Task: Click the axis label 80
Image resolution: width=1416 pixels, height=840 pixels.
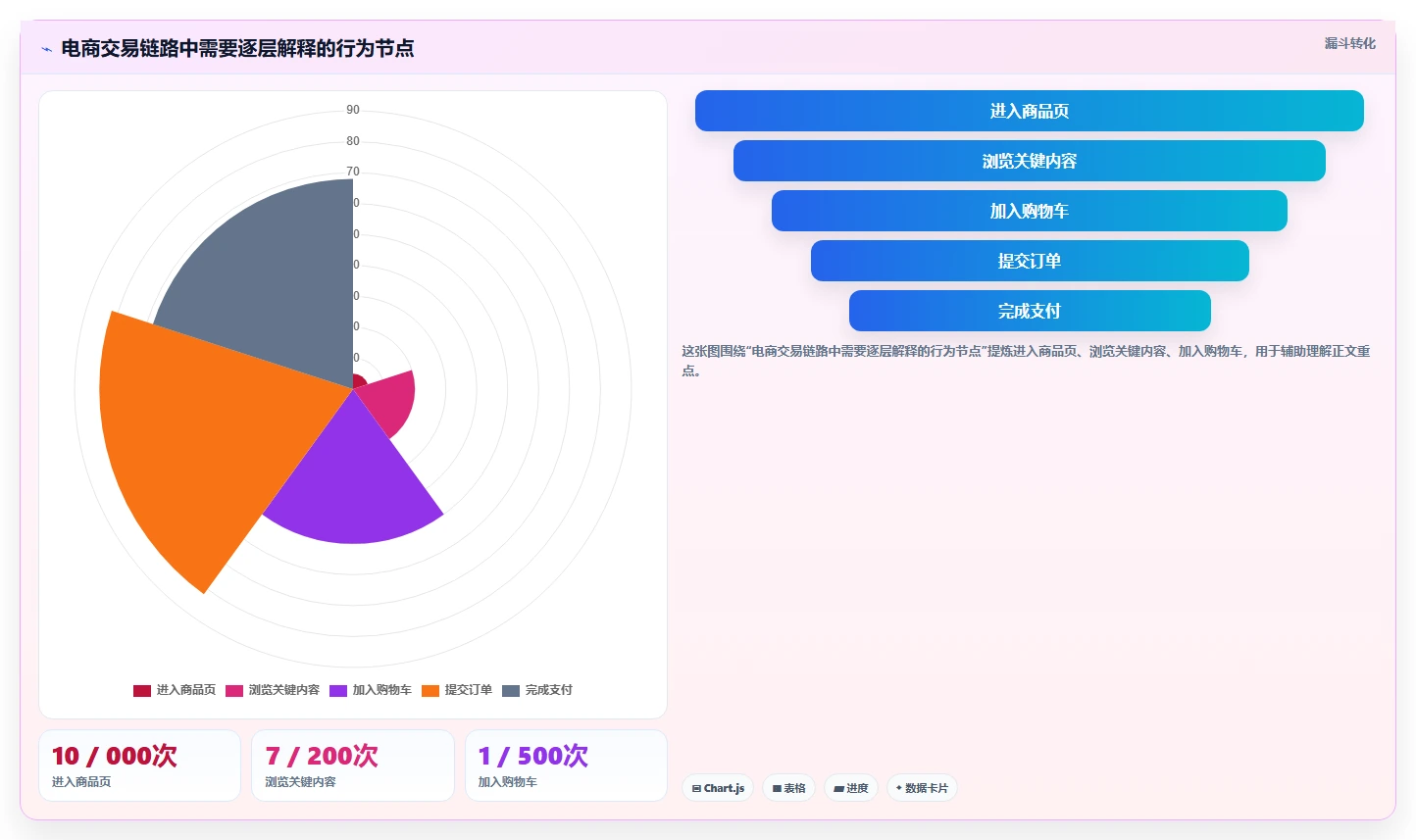Action: (x=353, y=141)
